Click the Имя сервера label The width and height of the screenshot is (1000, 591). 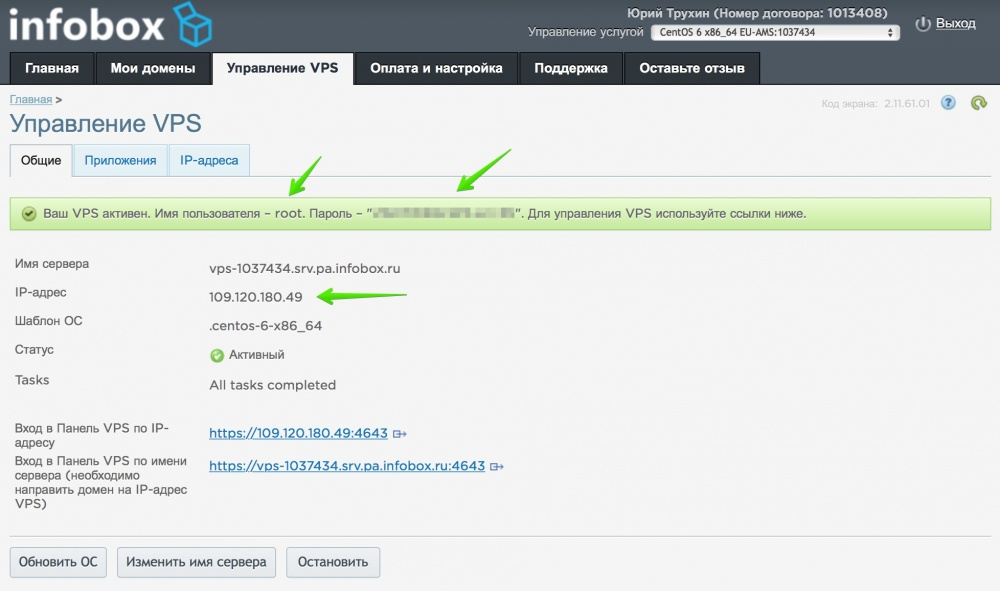point(52,264)
